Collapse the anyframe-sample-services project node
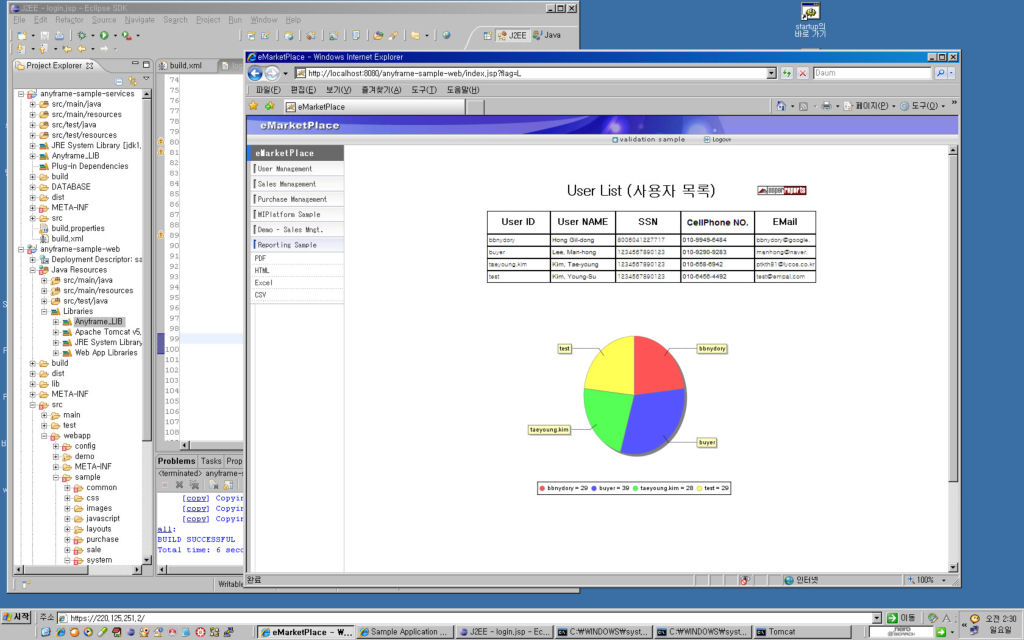Screen dimensions: 1024x640 tap(21, 93)
